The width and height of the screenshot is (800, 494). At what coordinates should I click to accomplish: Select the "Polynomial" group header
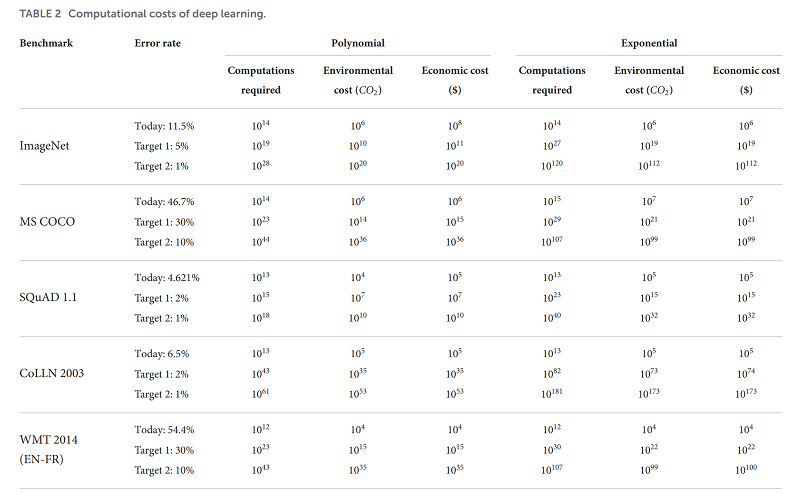pyautogui.click(x=358, y=44)
